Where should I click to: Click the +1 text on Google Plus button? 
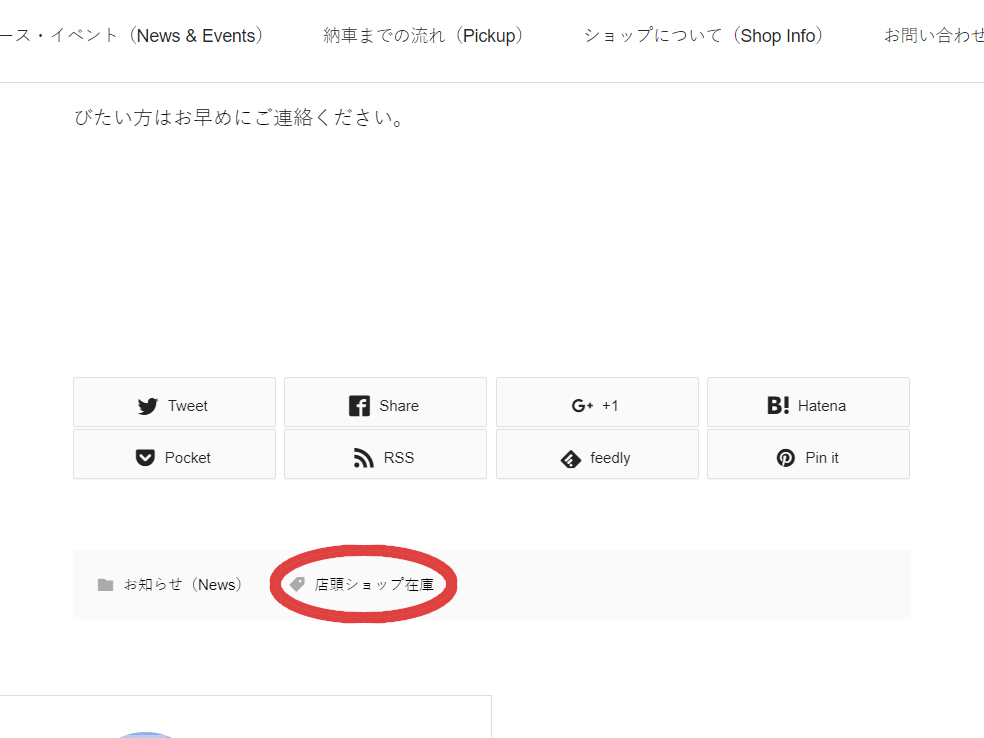click(x=610, y=406)
